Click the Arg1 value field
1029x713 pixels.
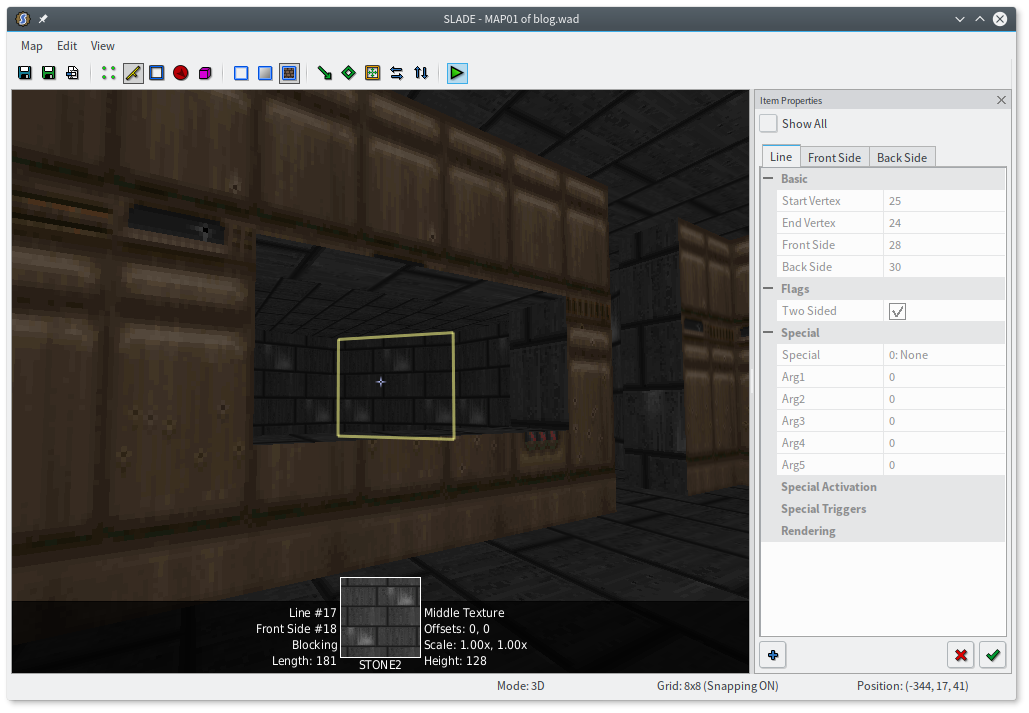[944, 377]
